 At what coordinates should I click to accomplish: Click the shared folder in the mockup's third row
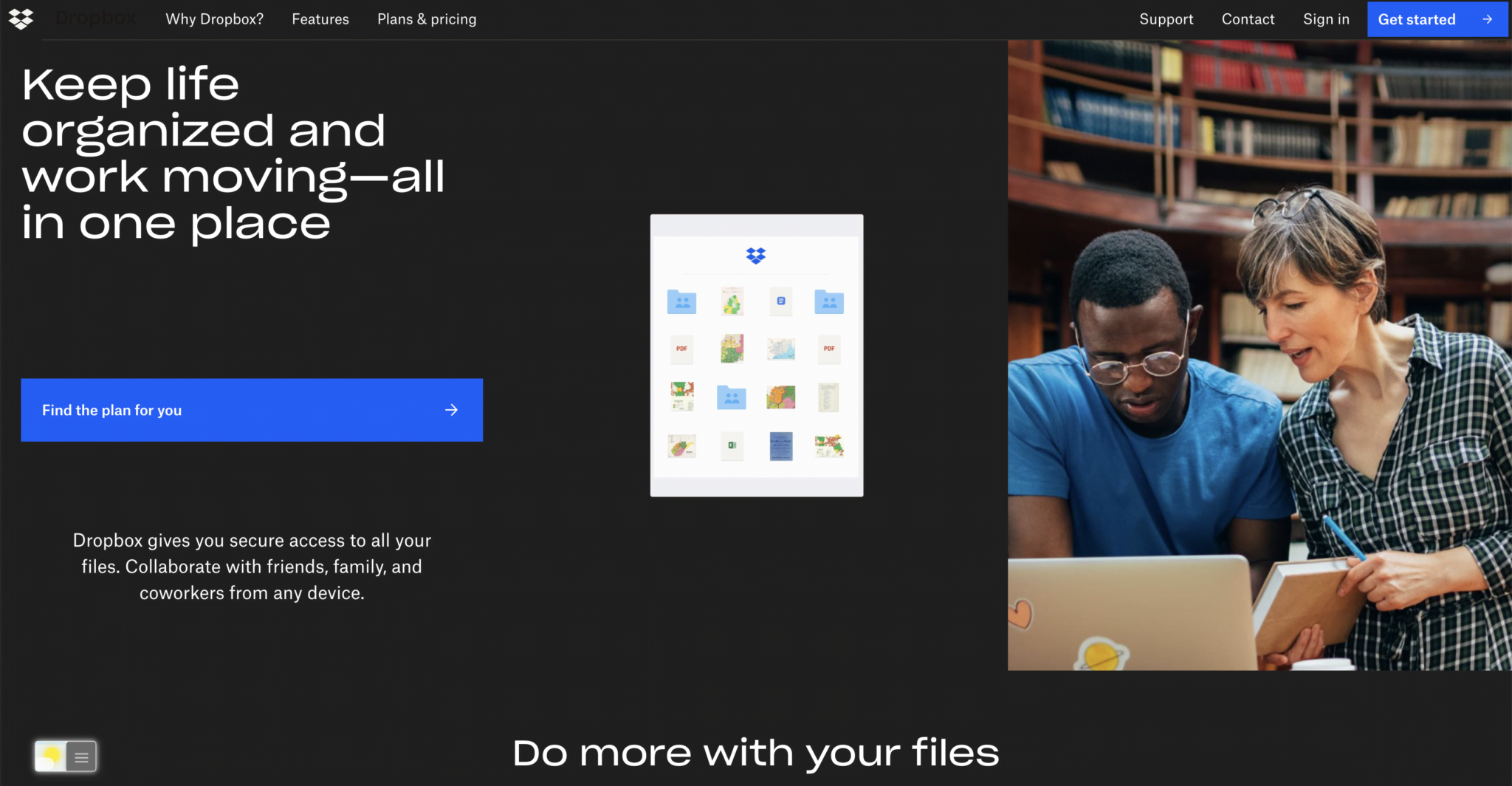coord(732,397)
